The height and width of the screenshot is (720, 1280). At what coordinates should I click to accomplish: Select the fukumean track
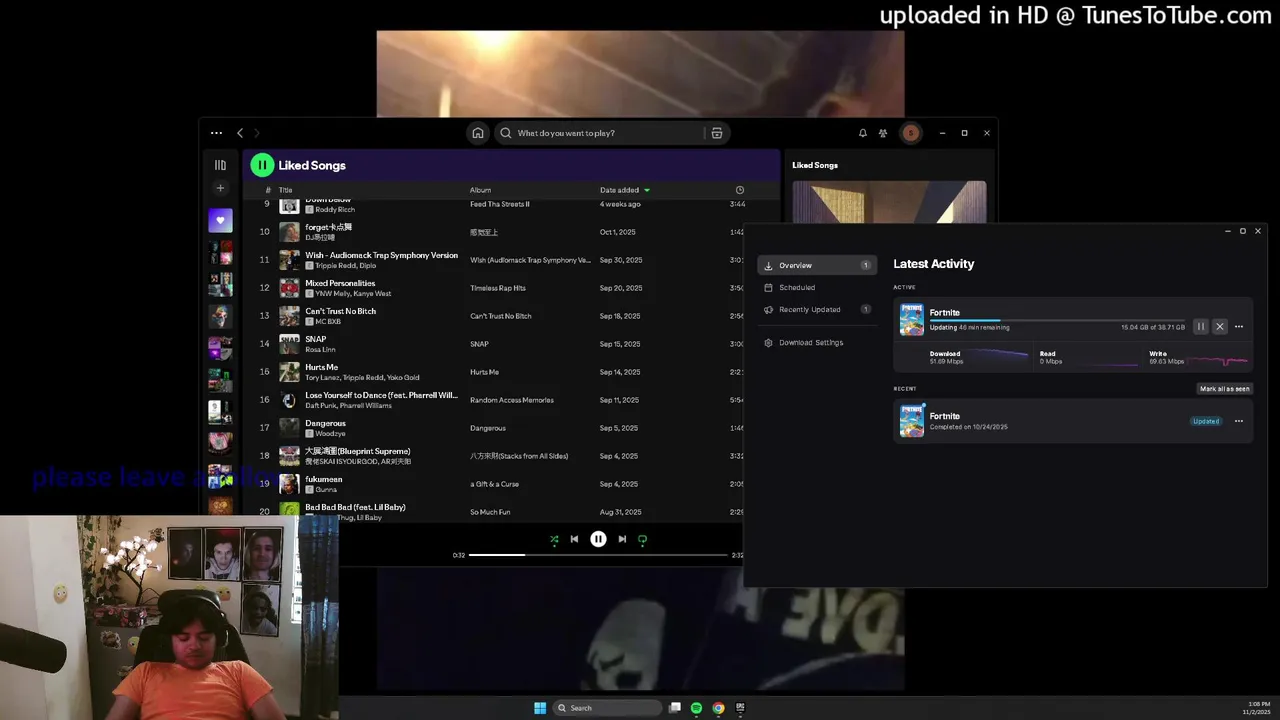pyautogui.click(x=323, y=479)
